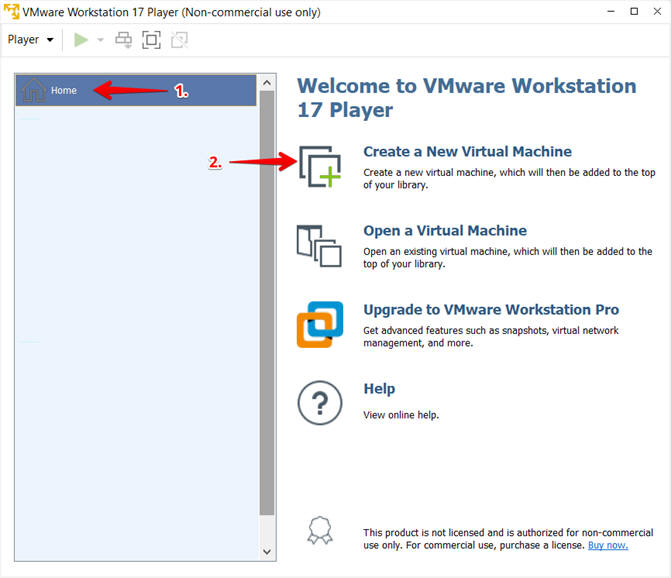Screen dimensions: 671x578
Task: Click Upgrade to VMware Workstation Pro heading
Action: (491, 310)
